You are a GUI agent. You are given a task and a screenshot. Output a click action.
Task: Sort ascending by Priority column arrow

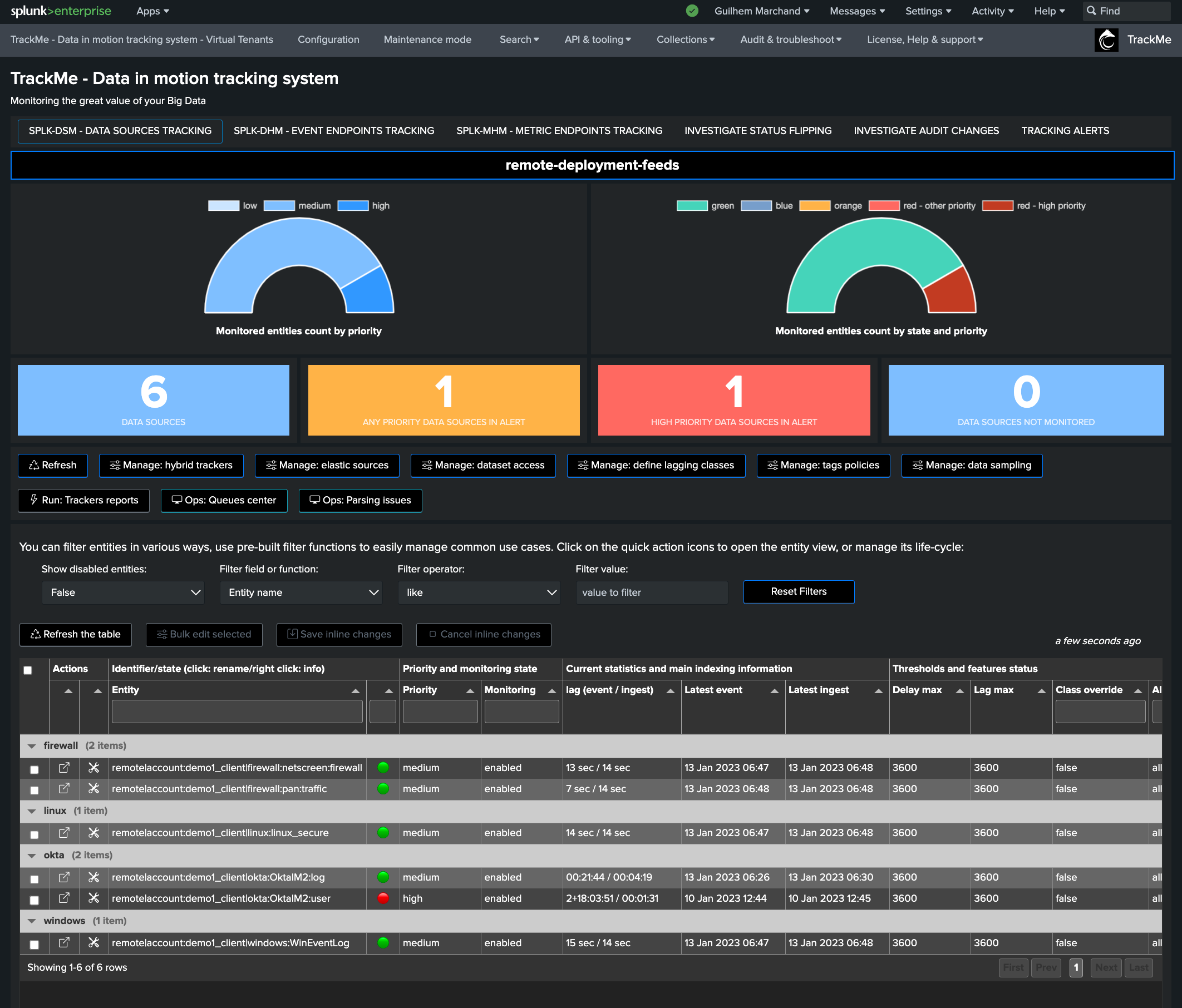pos(470,691)
